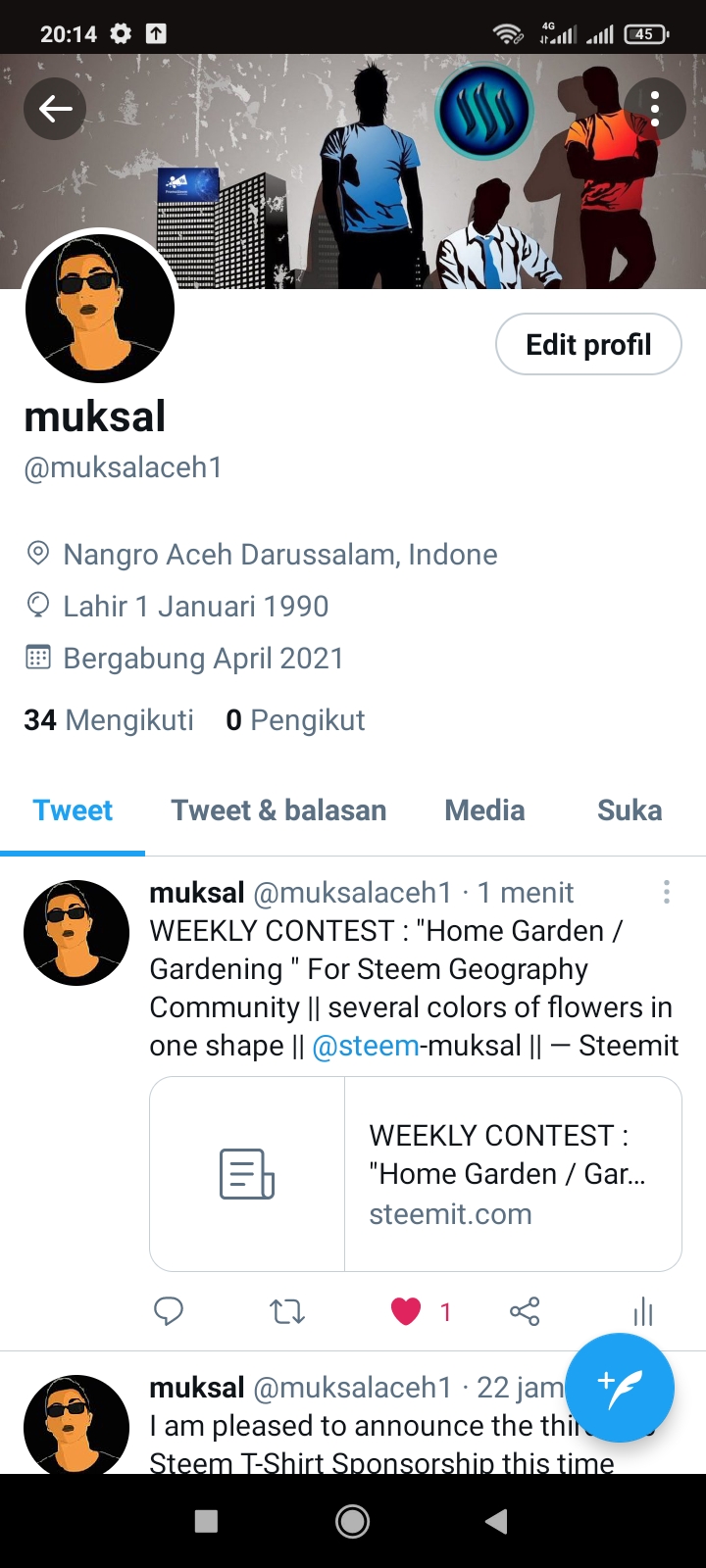Open the 0 Pengikut followers list
This screenshot has width=706, height=1568.
pos(295,720)
